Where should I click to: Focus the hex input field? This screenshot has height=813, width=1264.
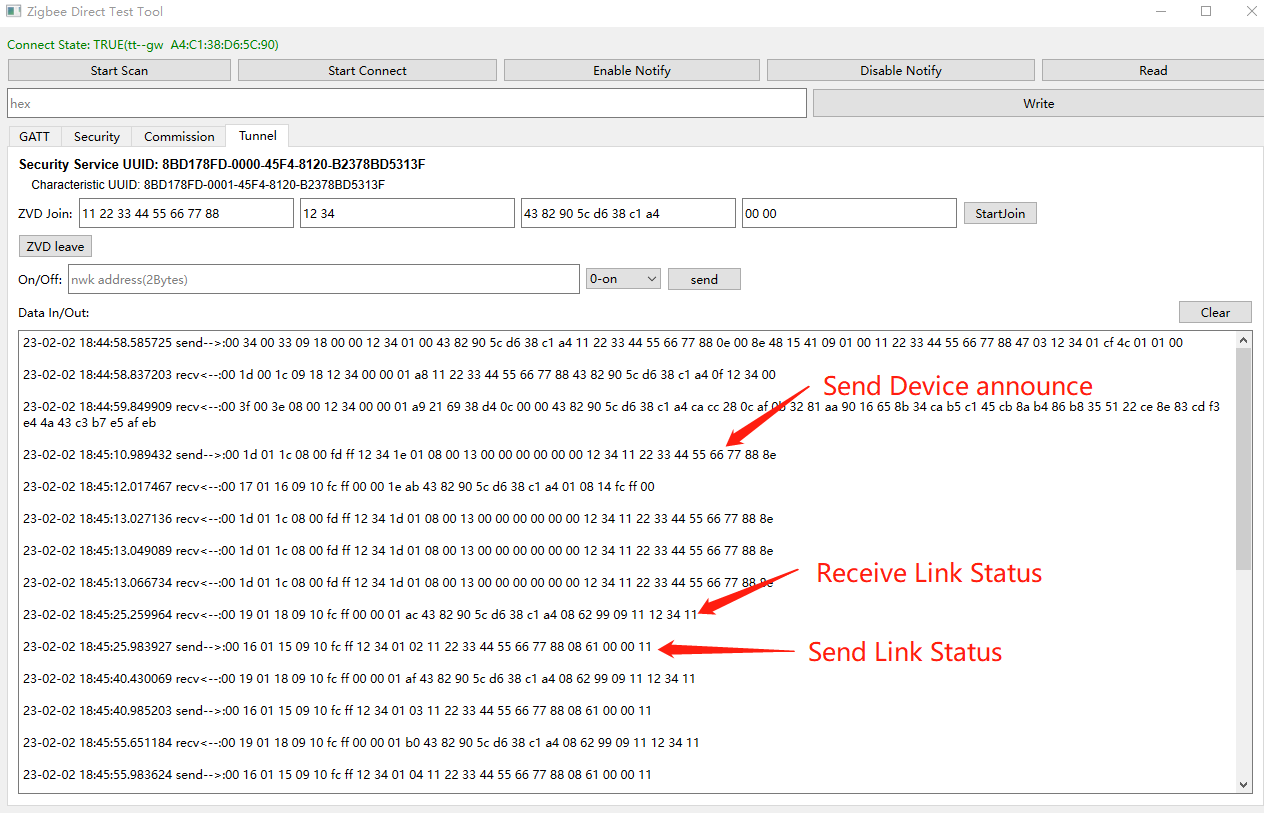click(407, 103)
